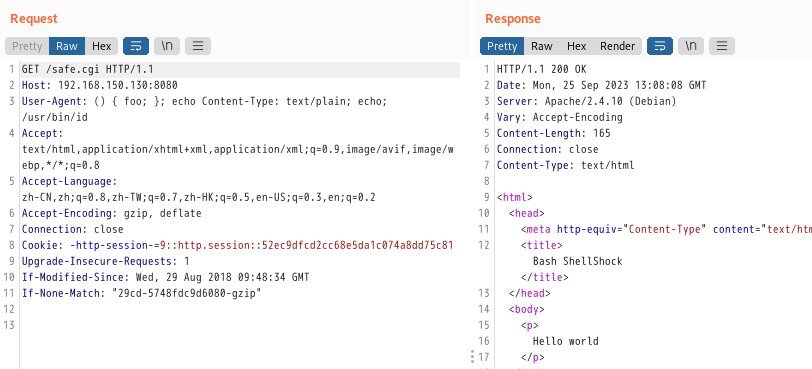Toggle non-printable \n characters in Request panel
812x369 pixels.
167,46
